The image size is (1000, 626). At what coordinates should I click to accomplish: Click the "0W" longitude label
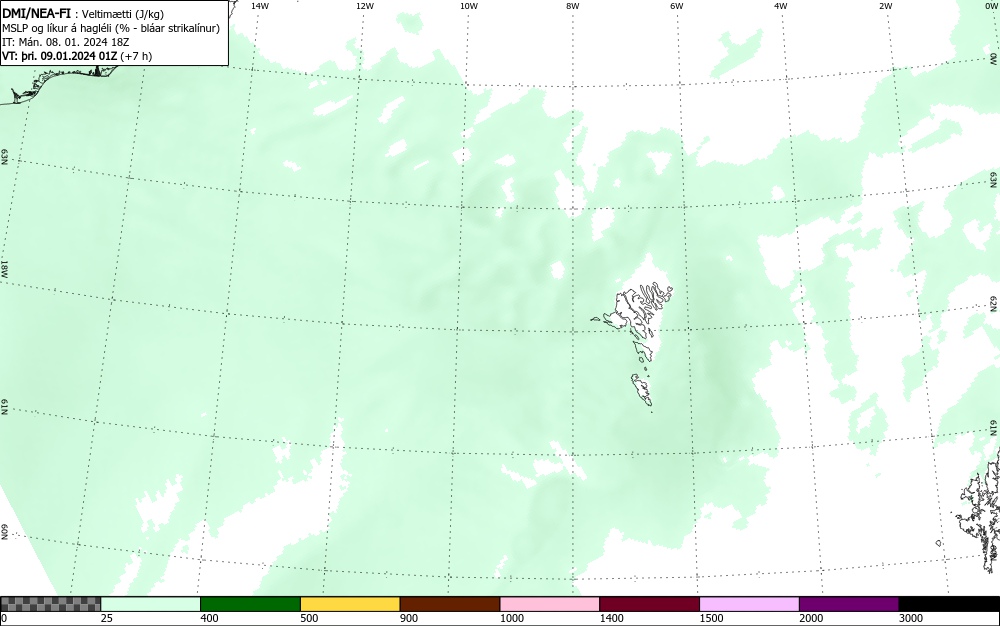coord(990,6)
